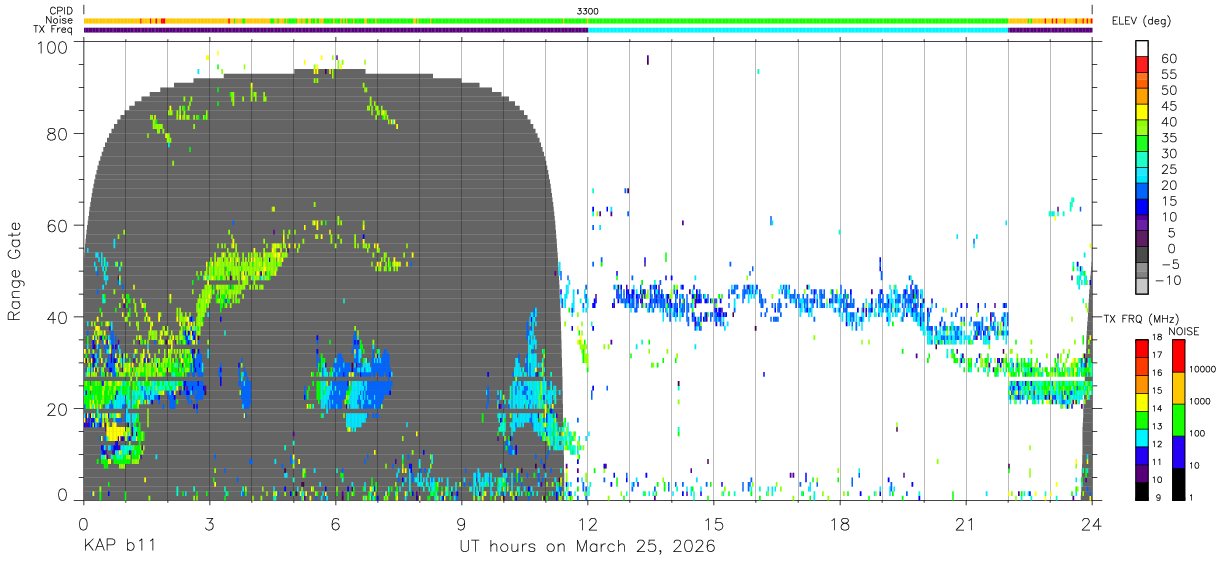
Task: Click the CPID label
Action: 62,11
